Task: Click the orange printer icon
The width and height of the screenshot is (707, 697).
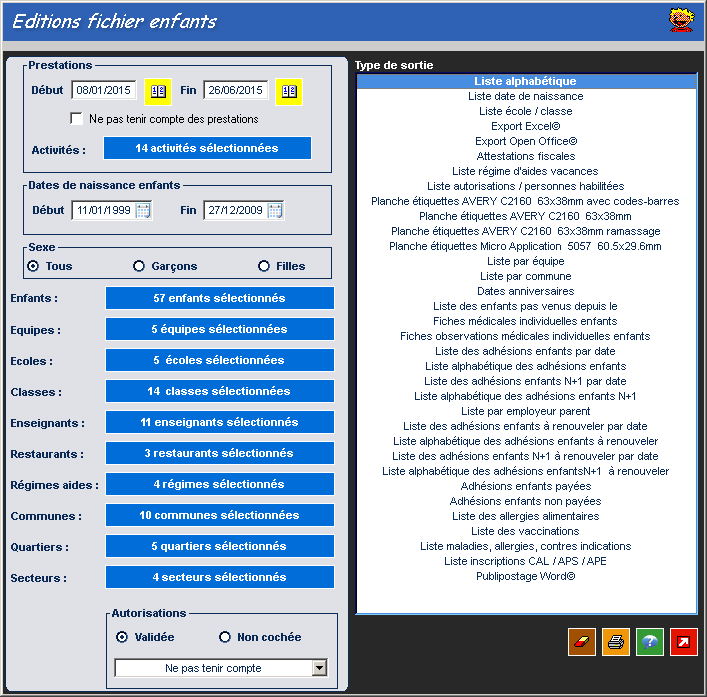Action: coord(615,642)
